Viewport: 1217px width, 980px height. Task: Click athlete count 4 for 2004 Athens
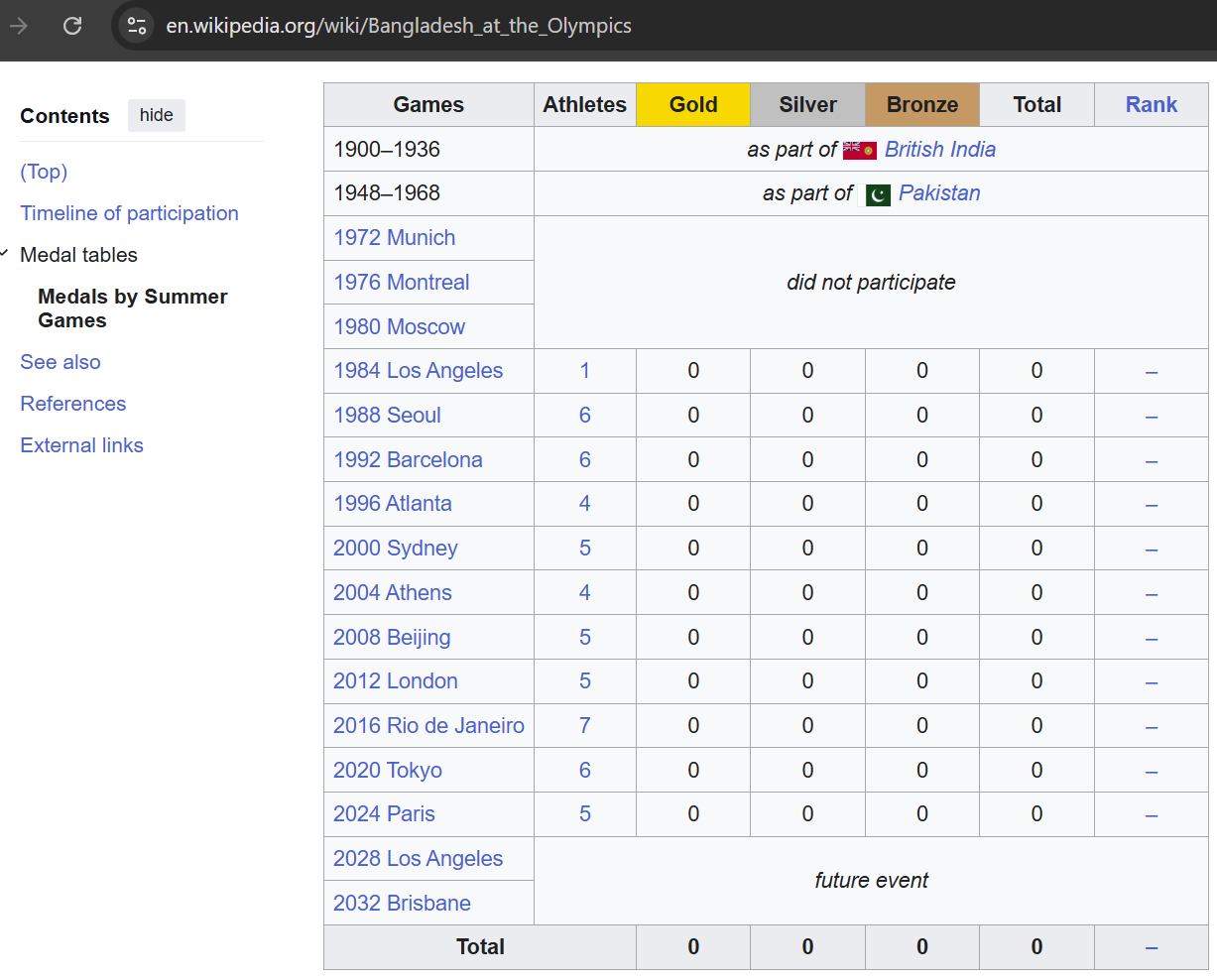point(585,592)
